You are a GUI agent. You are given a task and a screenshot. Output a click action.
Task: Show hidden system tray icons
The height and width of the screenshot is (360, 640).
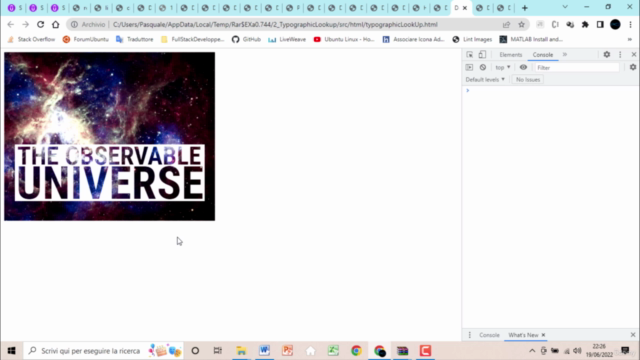pos(532,351)
